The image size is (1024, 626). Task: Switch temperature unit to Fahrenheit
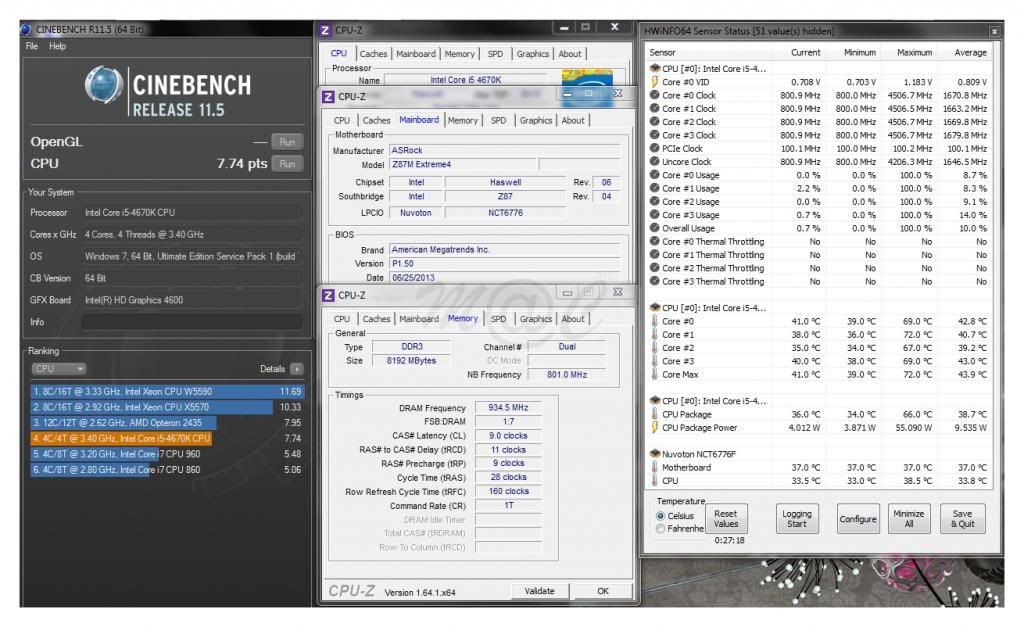coord(660,528)
